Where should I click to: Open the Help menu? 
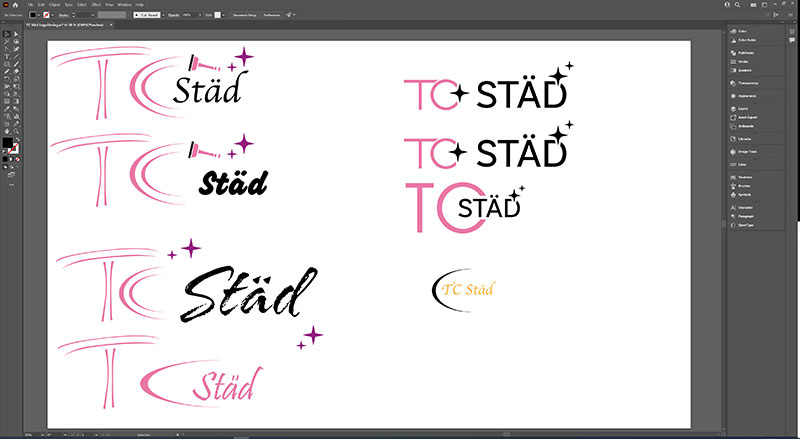tap(140, 5)
